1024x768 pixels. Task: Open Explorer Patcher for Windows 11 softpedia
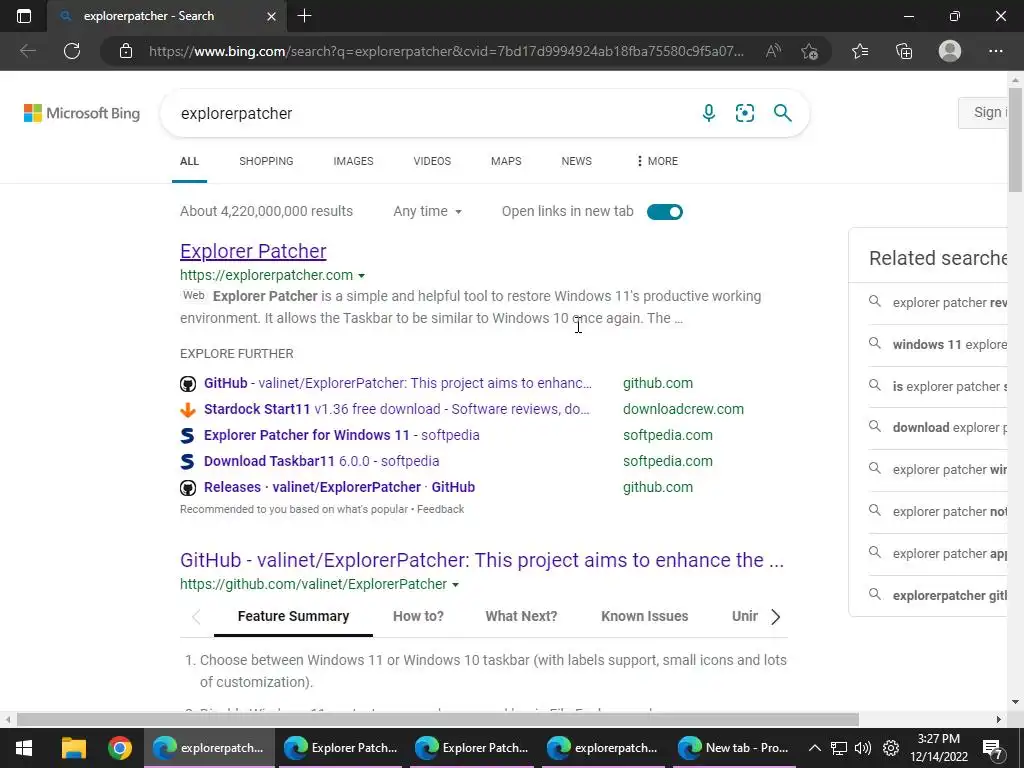342,436
